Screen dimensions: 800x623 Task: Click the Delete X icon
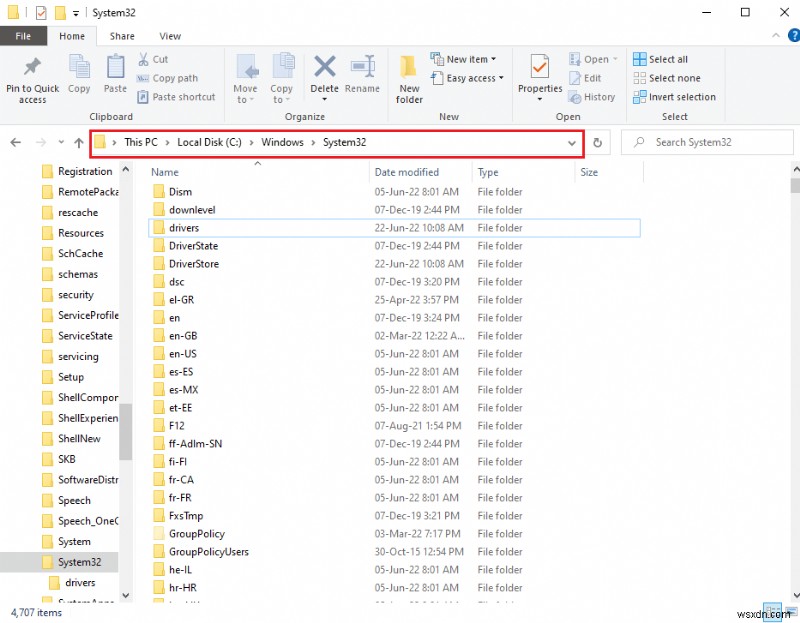coord(324,67)
